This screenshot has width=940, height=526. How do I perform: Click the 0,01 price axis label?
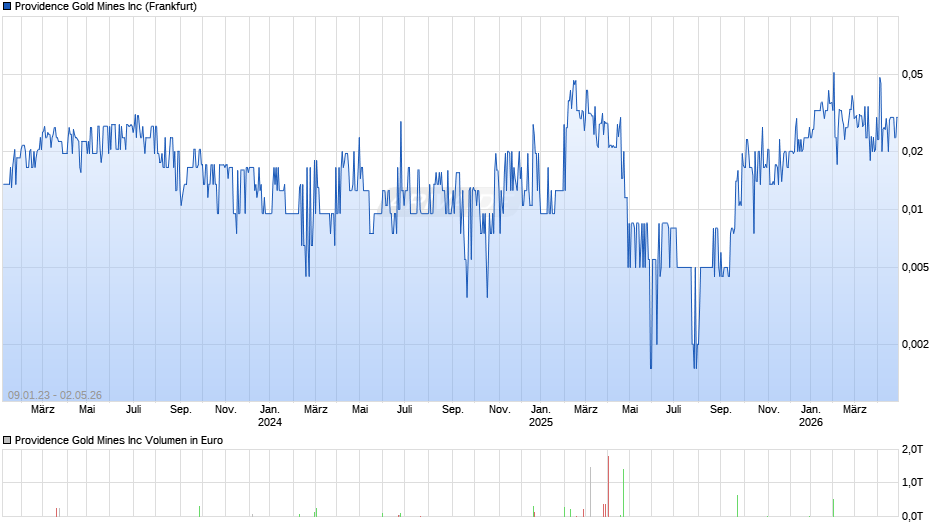click(x=912, y=209)
